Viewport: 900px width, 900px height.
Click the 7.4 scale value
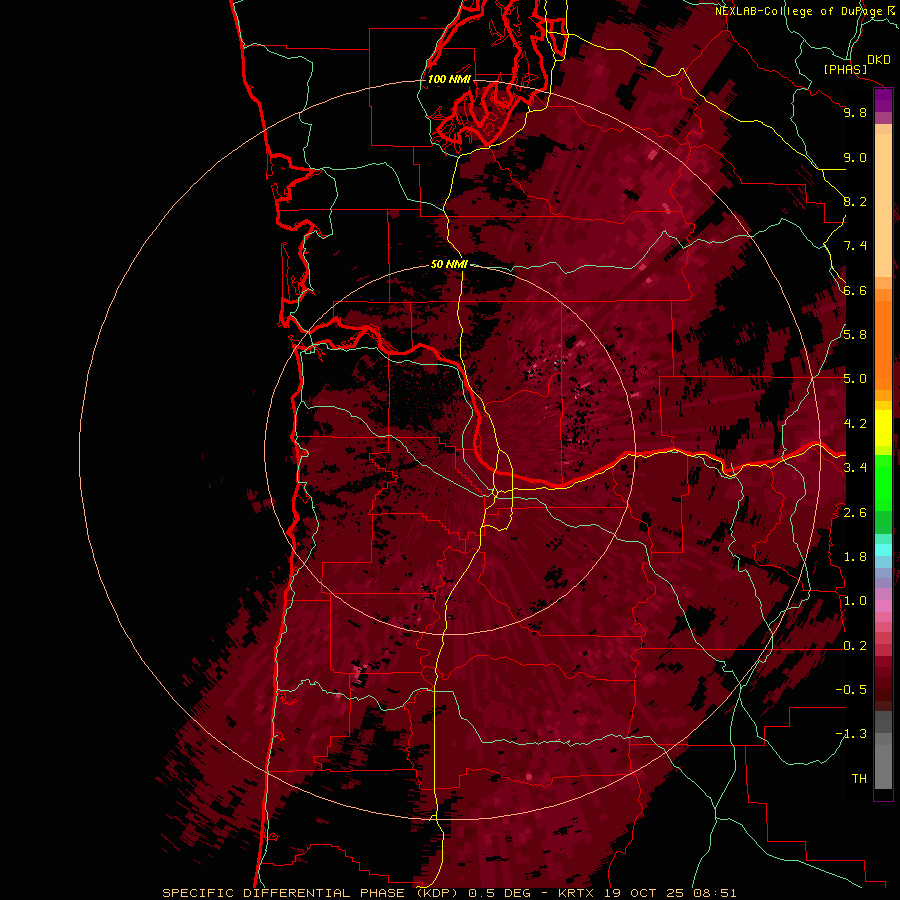[855, 246]
